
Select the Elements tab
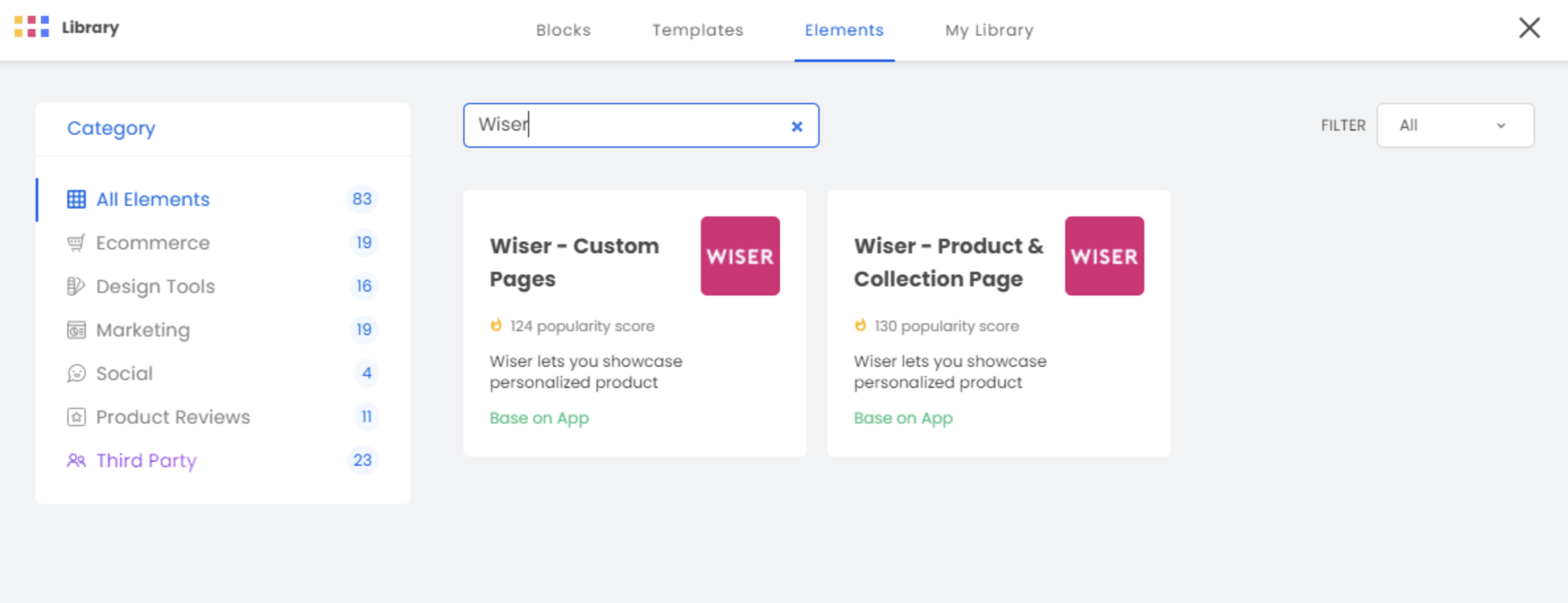844,30
